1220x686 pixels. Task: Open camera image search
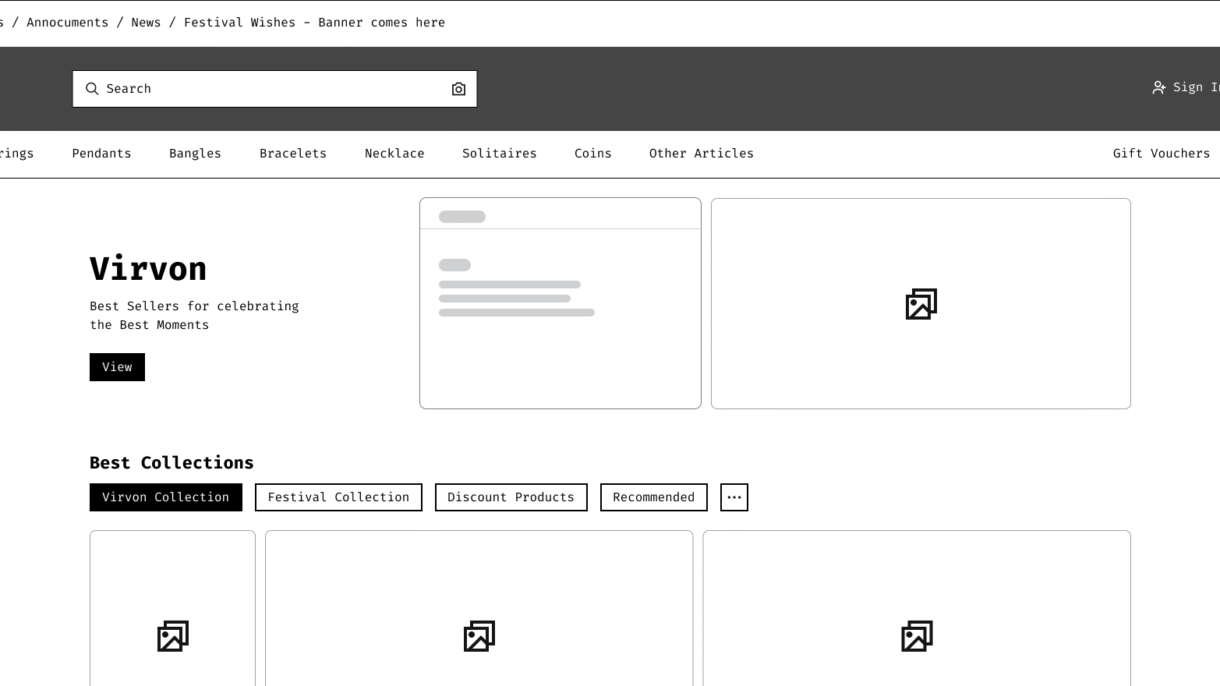tap(458, 89)
